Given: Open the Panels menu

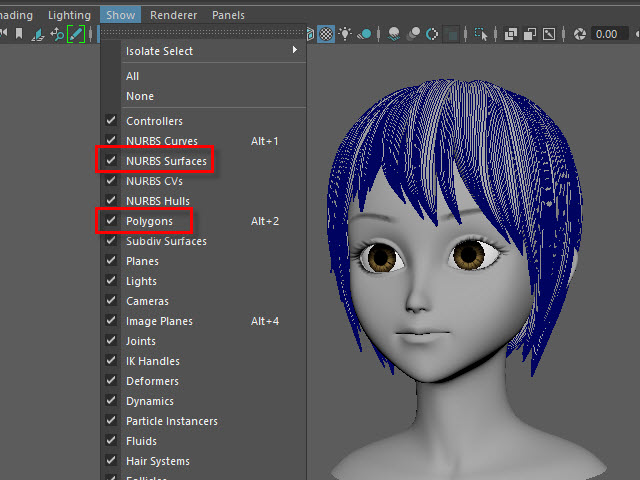Looking at the screenshot, I should [x=228, y=15].
